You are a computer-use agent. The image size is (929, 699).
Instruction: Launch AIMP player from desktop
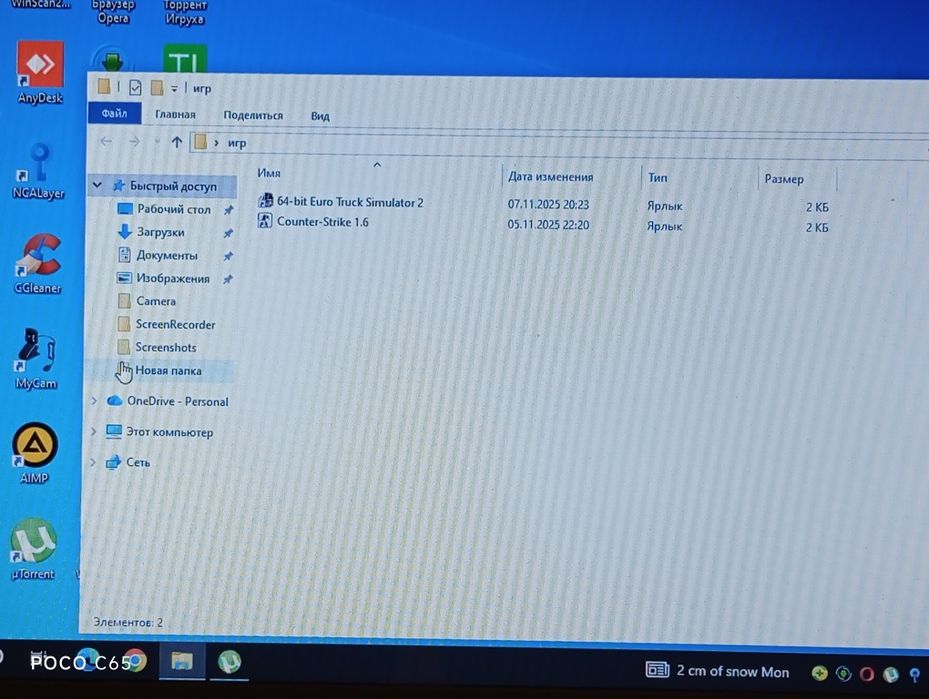click(34, 453)
